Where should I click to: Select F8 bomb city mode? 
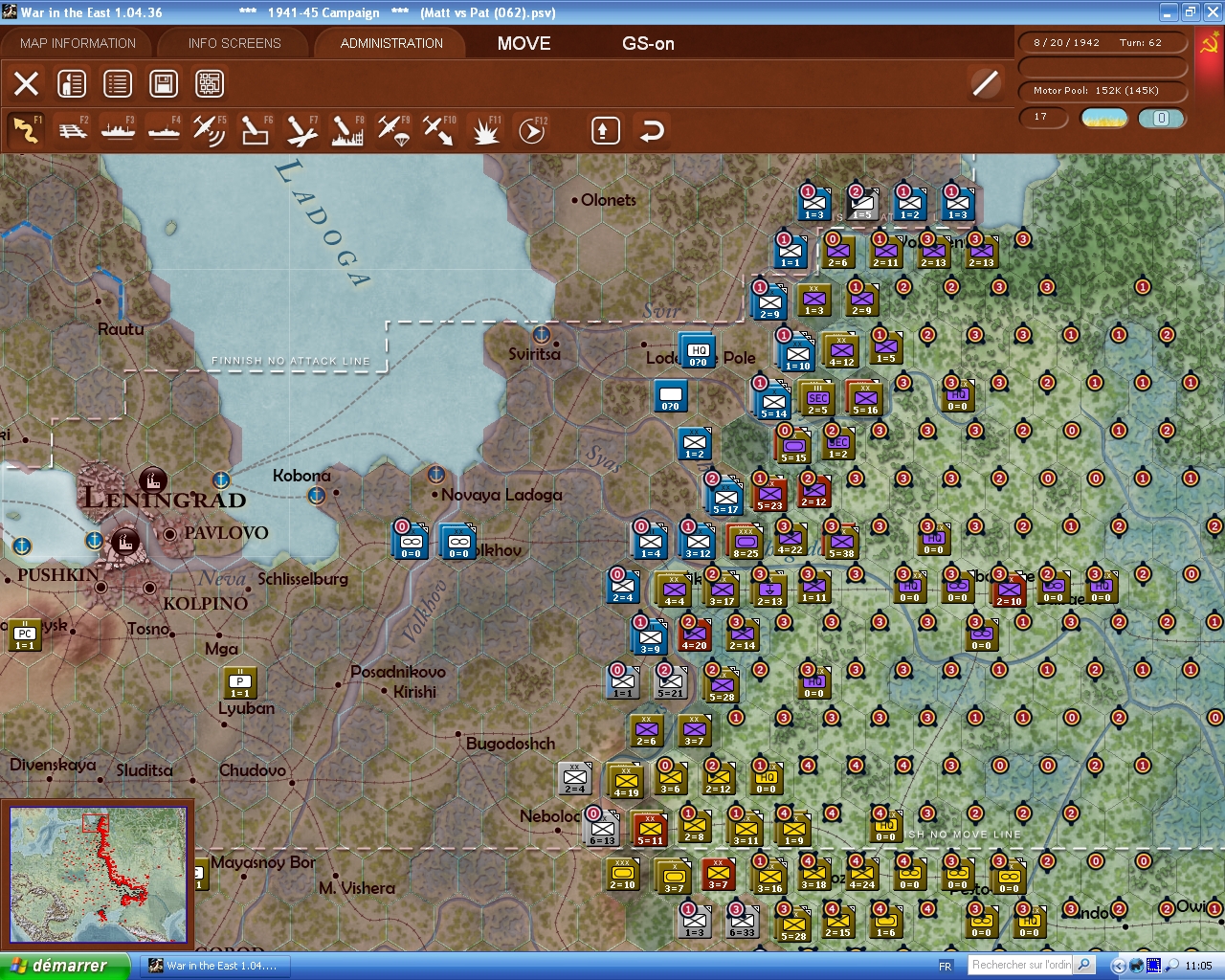(x=347, y=130)
